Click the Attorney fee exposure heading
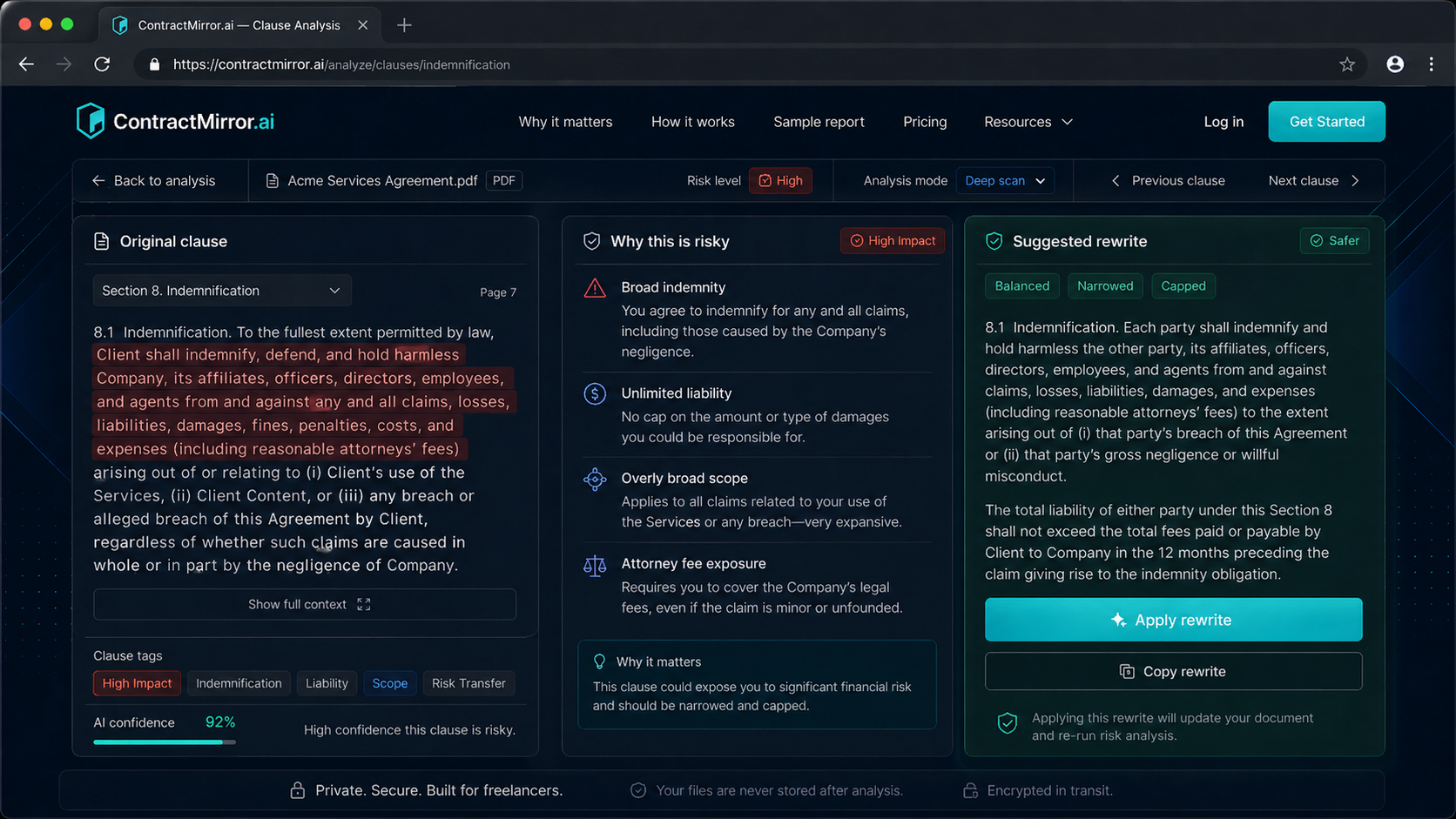 pos(693,564)
